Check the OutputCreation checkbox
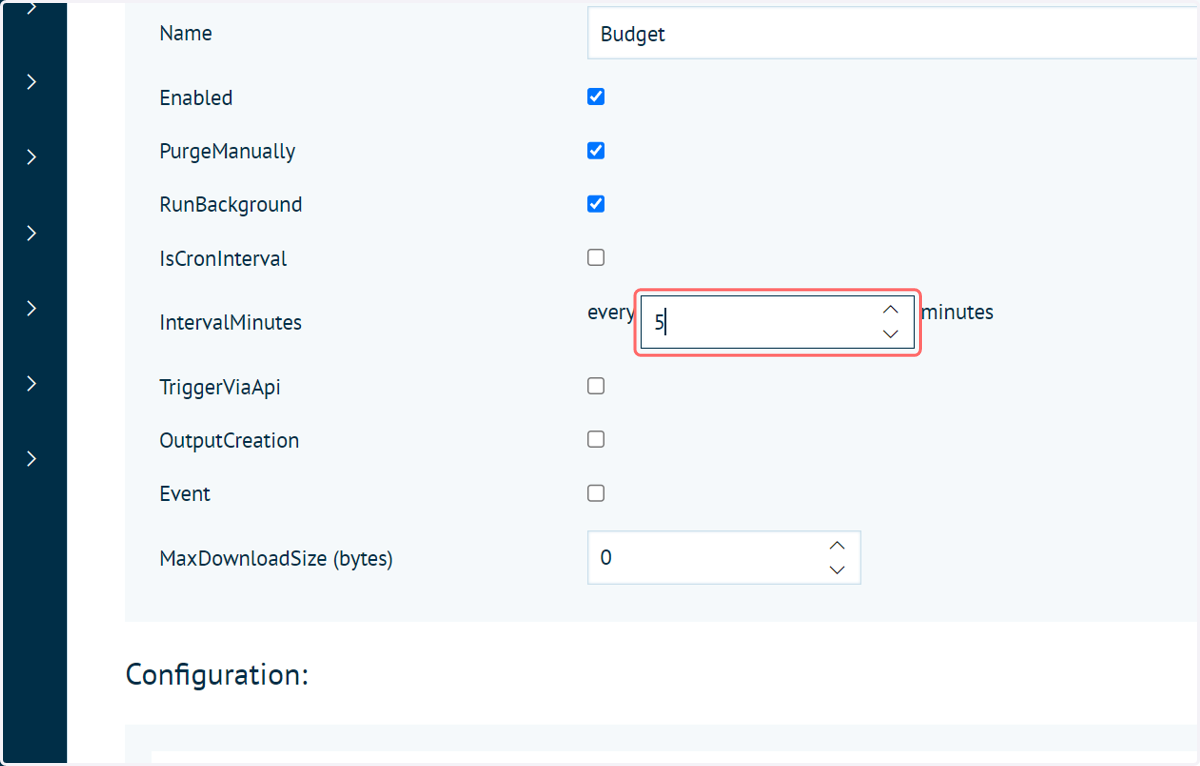 (596, 439)
